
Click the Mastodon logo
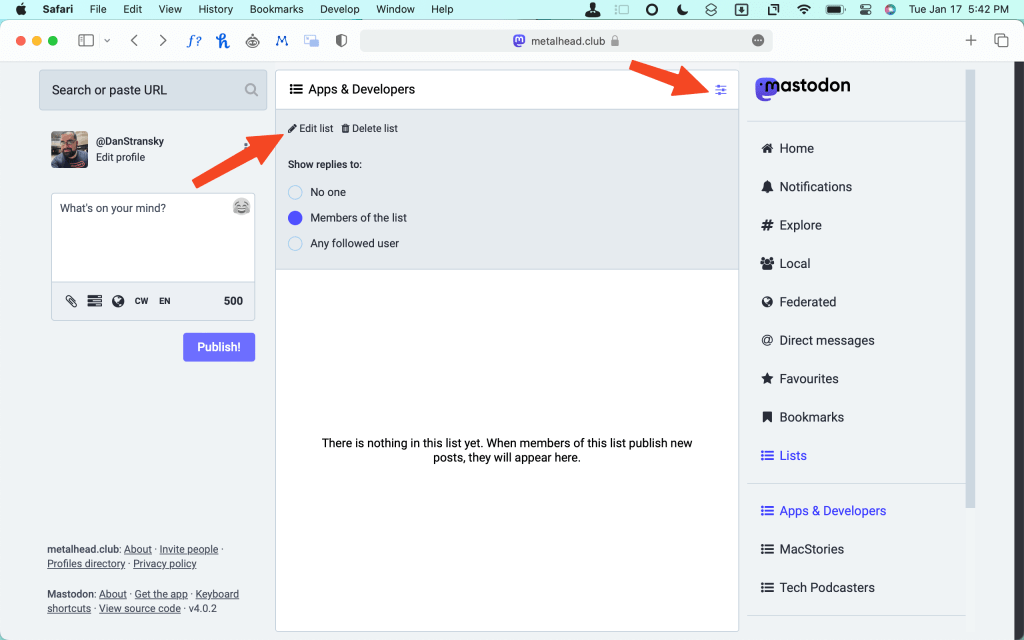pos(802,88)
